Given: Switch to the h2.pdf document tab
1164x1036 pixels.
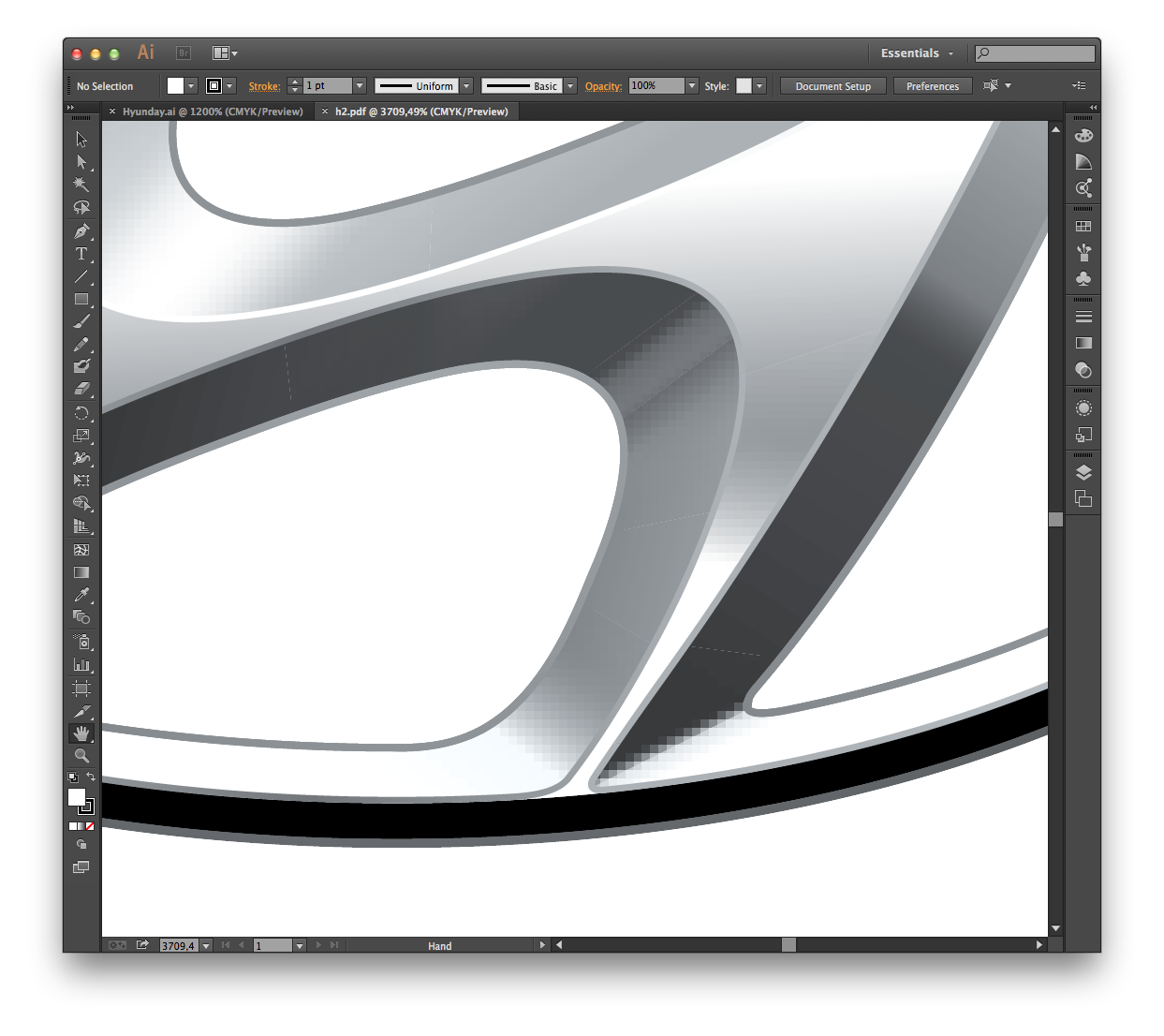Looking at the screenshot, I should tap(421, 111).
